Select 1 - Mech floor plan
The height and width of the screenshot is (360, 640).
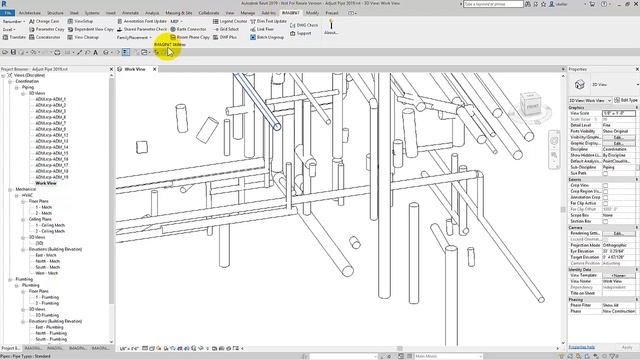[x=43, y=207]
